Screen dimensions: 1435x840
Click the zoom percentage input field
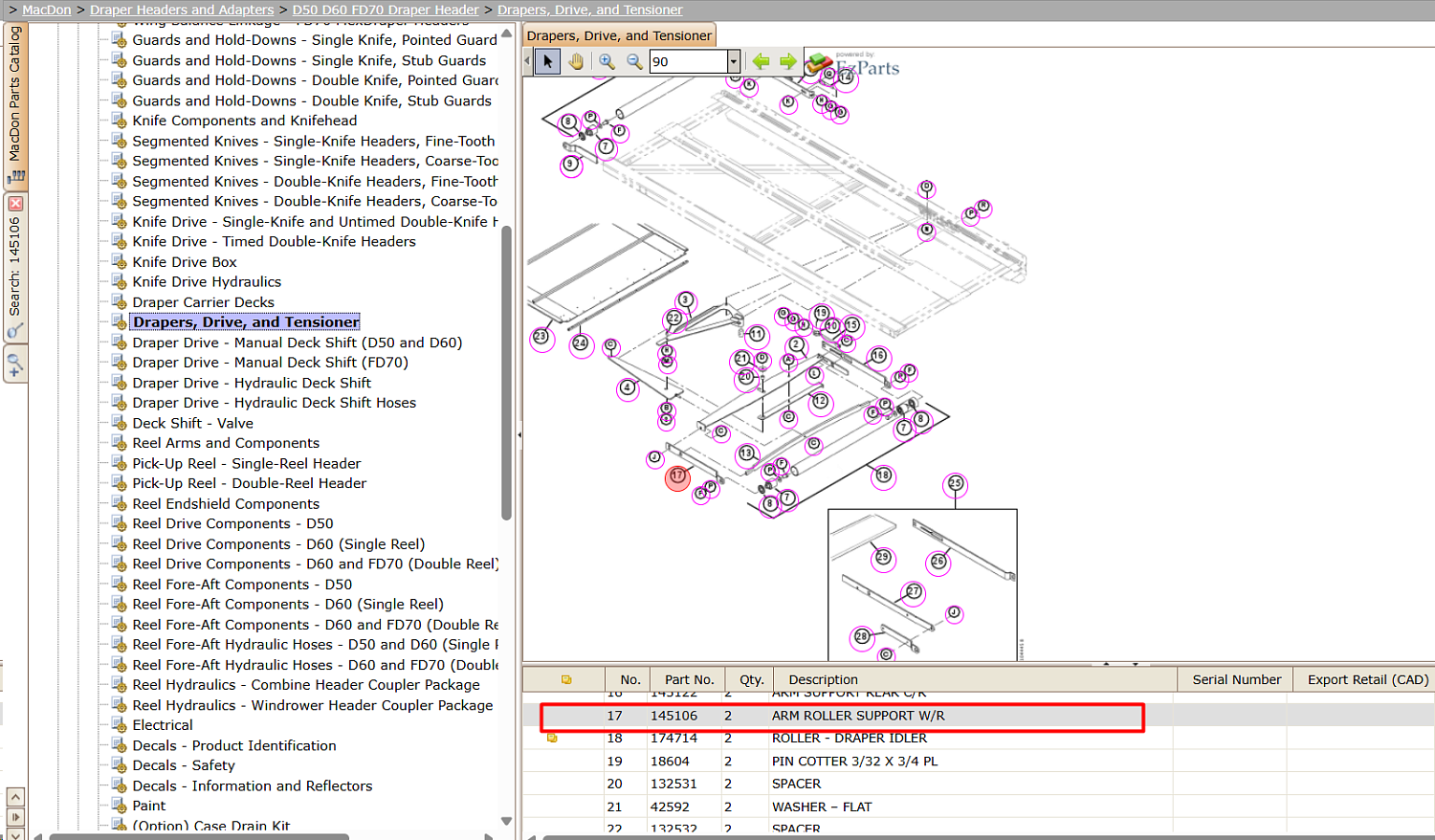(688, 61)
